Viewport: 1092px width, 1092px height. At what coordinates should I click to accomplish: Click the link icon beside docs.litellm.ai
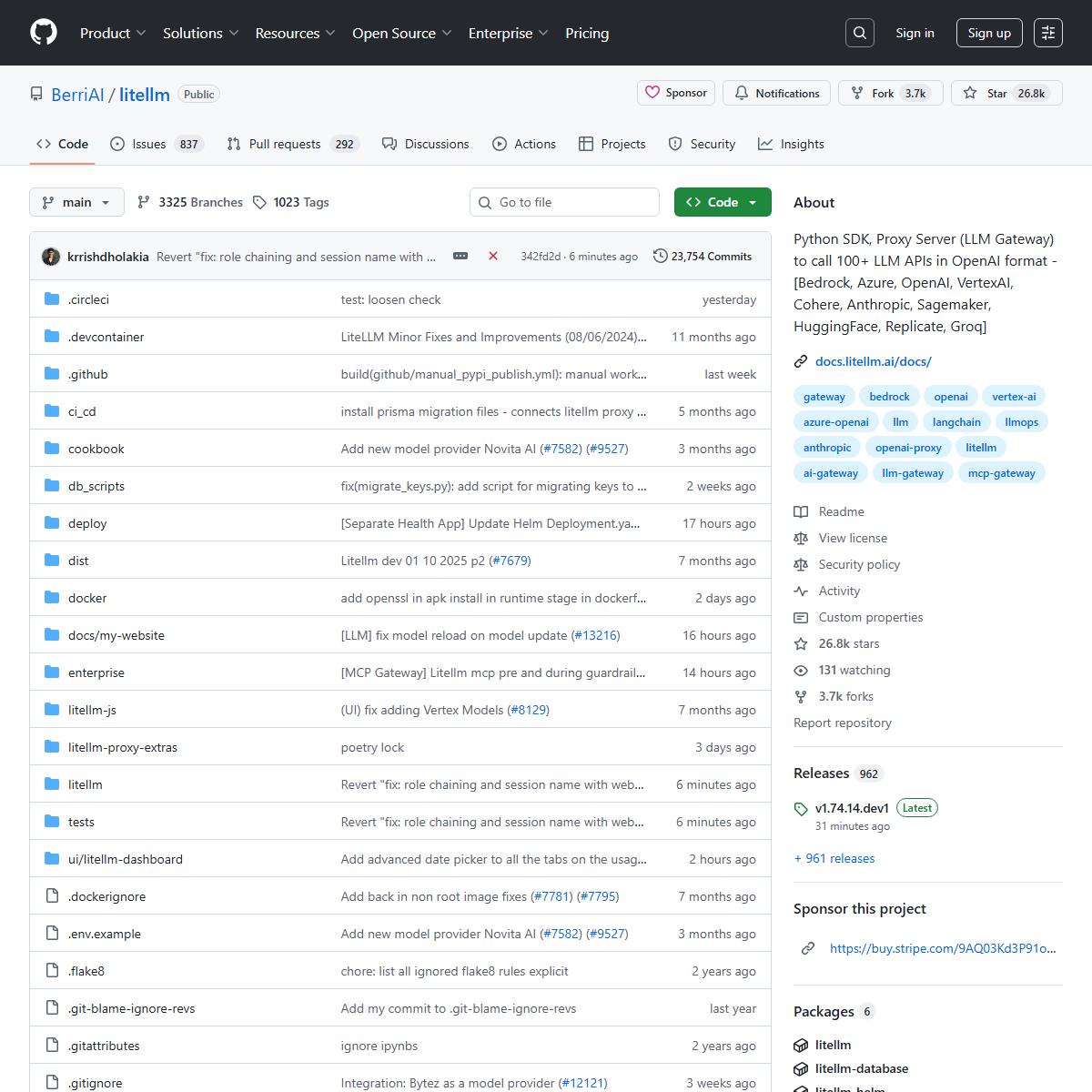pos(801,361)
